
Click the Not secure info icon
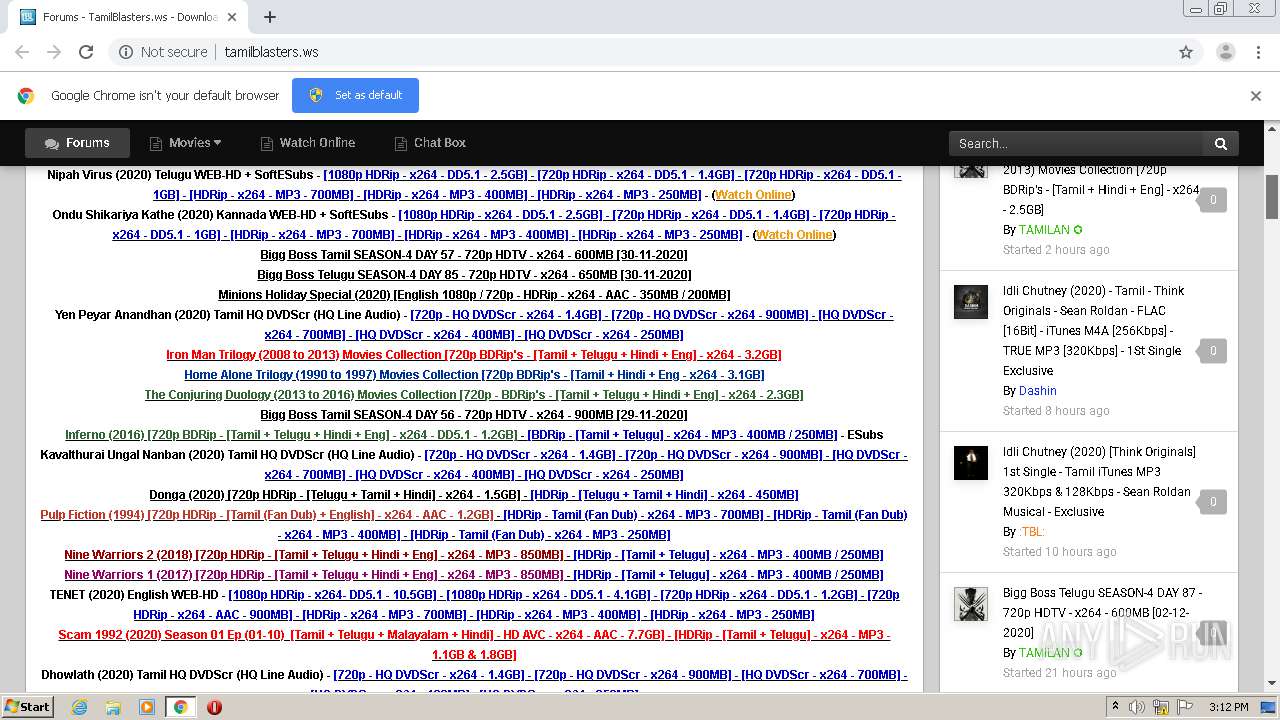coord(126,52)
